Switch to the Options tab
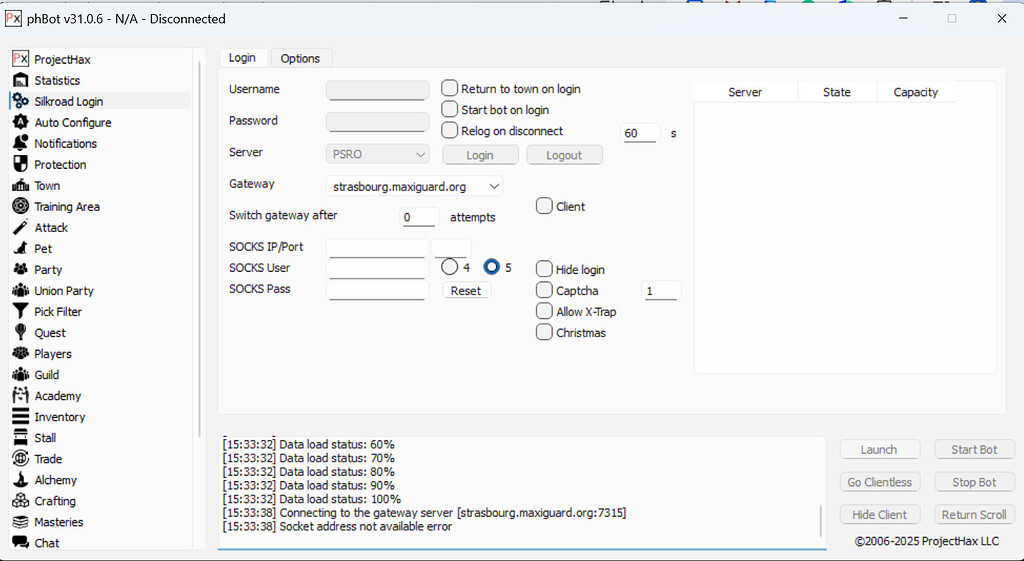Viewport: 1024px width, 561px height. point(300,58)
